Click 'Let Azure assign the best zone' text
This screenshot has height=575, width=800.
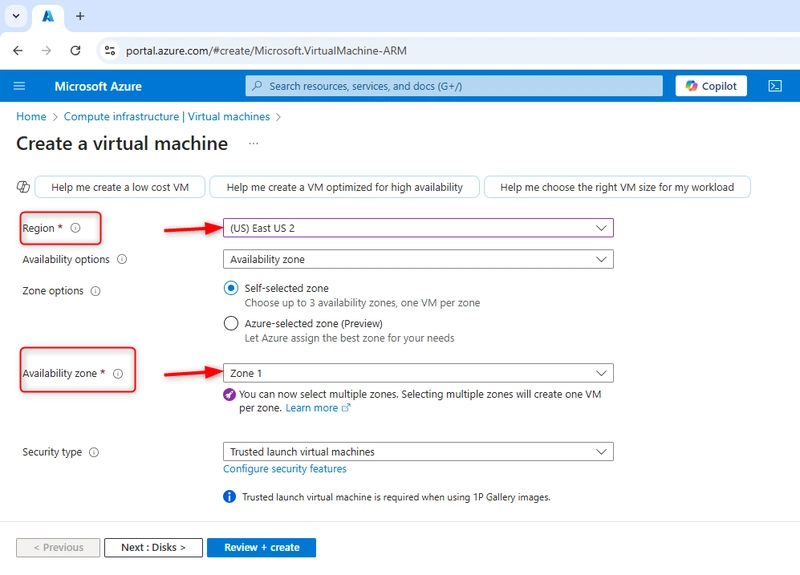click(349, 338)
